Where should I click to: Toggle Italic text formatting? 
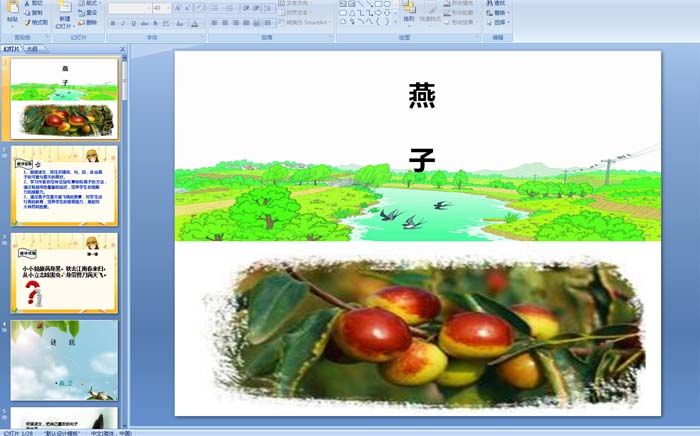coord(121,22)
